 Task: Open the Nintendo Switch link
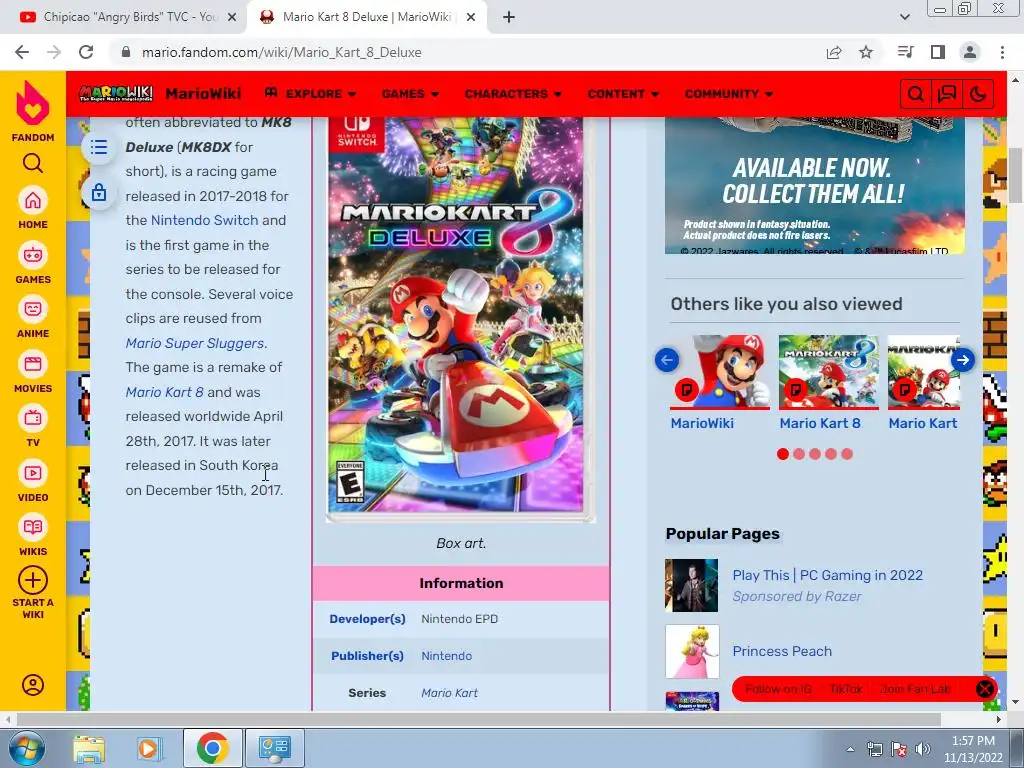(x=204, y=220)
